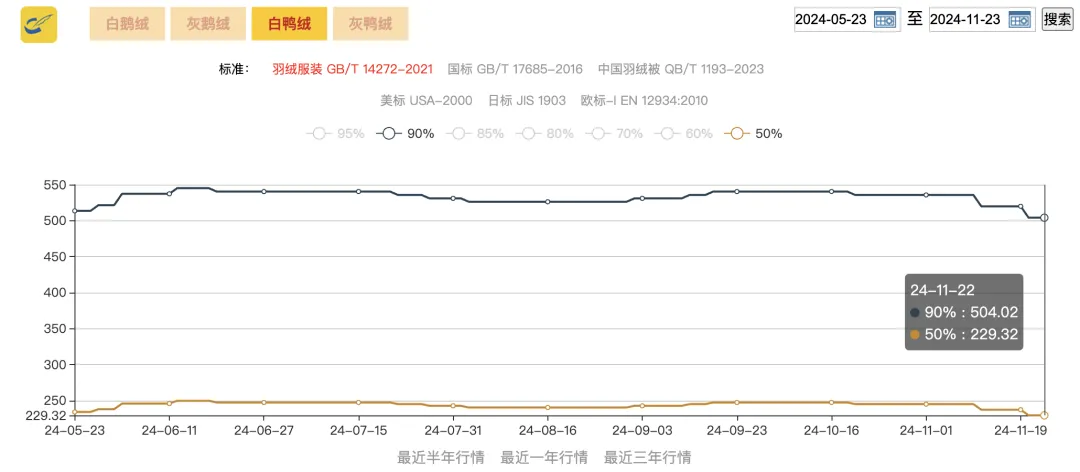Hide the 90% series in legend
Viewport: 1080px width, 472px height.
click(x=389, y=134)
